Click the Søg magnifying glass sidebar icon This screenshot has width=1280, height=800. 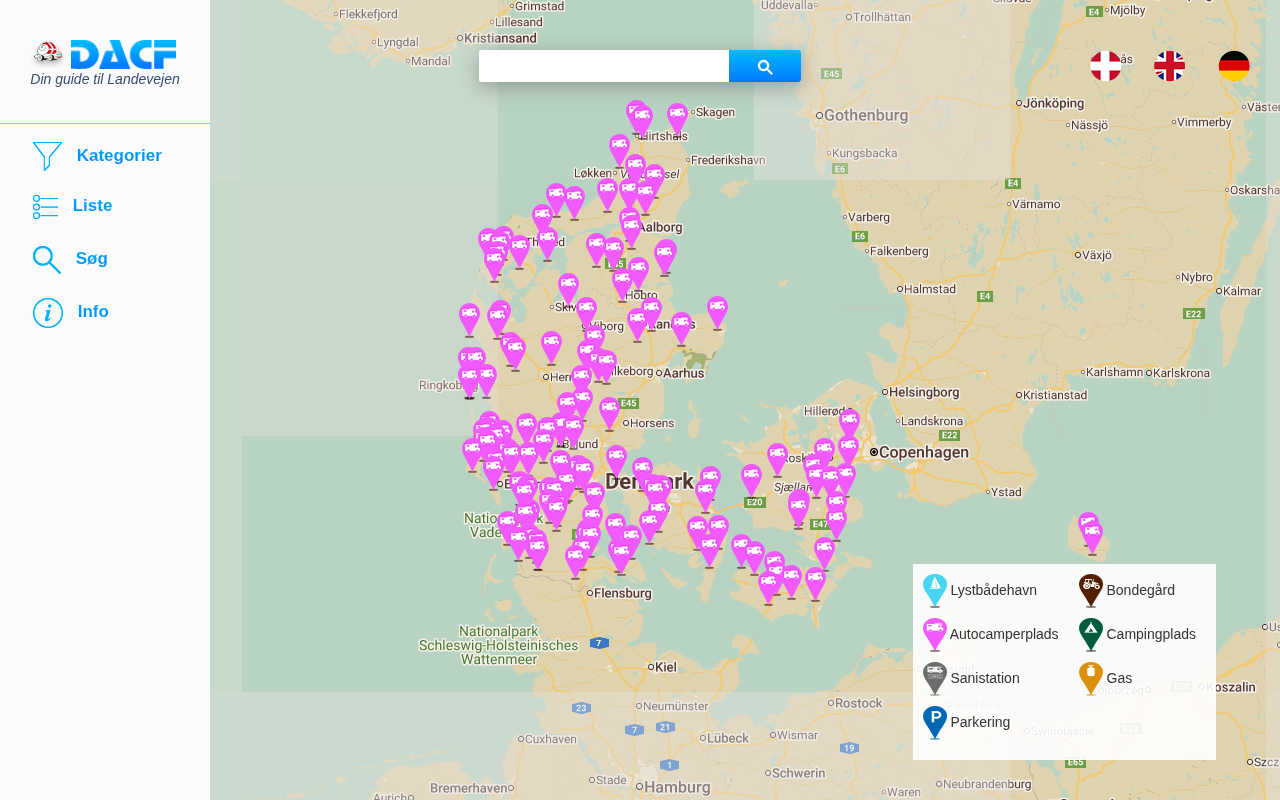pyautogui.click(x=47, y=260)
